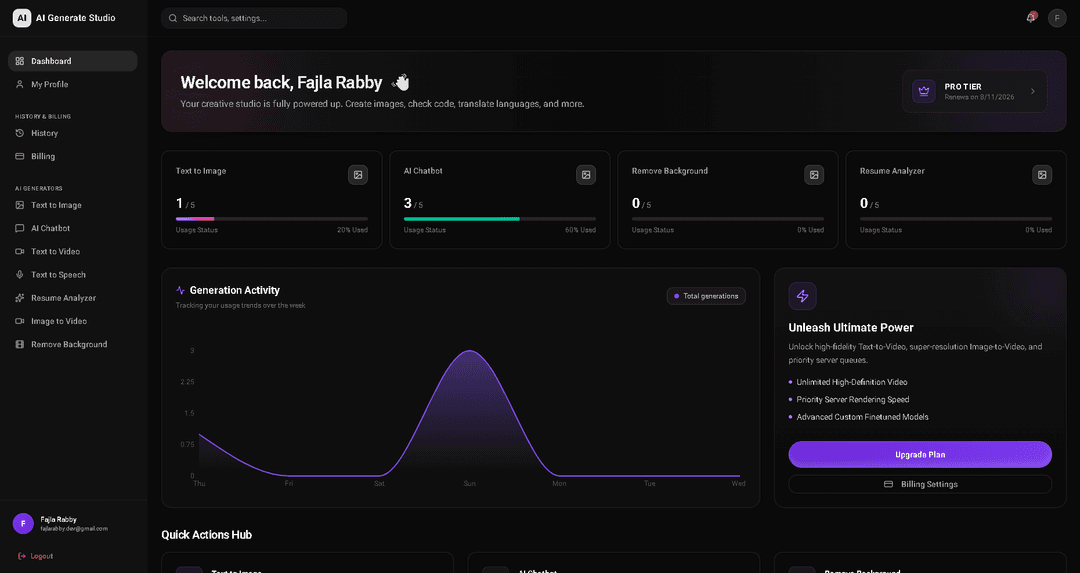
Task: Click the Resume Analyzer stat card title
Action: 892,171
